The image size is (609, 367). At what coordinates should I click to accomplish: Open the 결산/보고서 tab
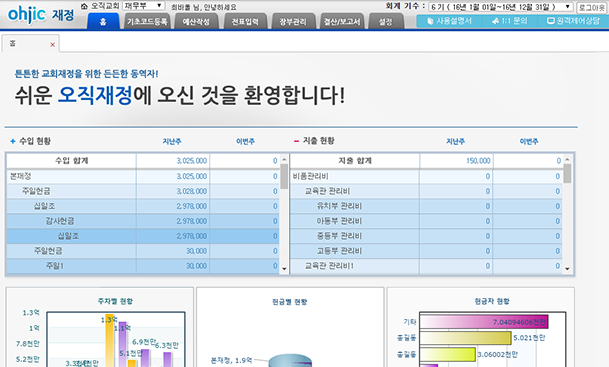coord(342,21)
